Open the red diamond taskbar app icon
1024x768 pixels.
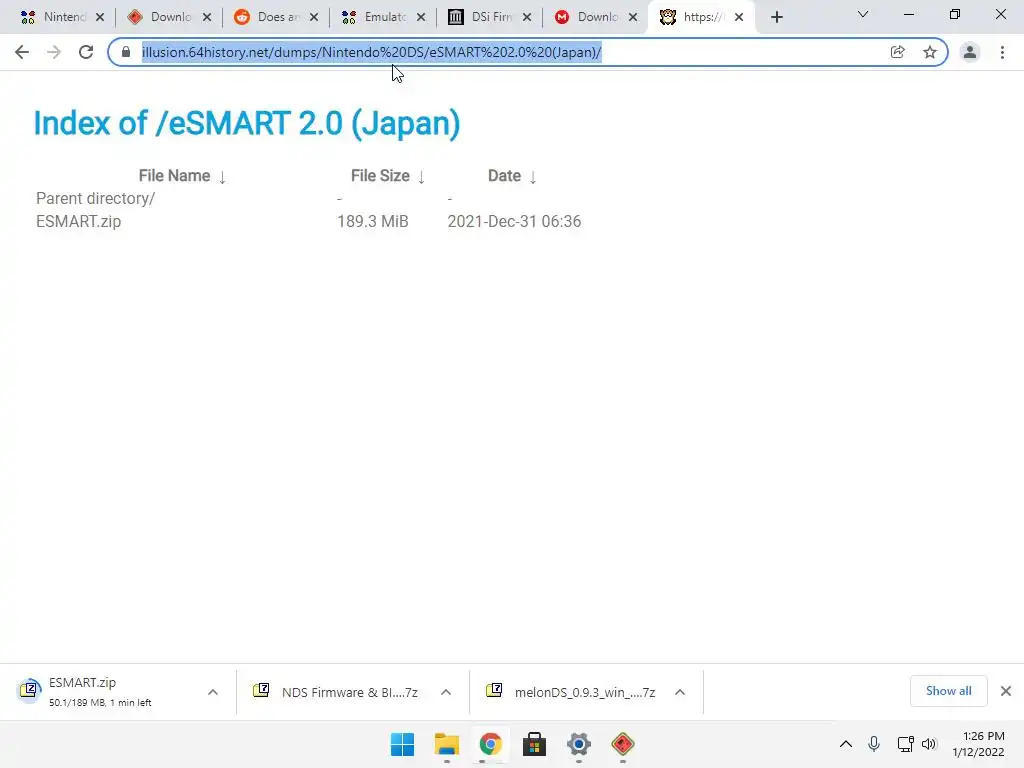point(623,744)
